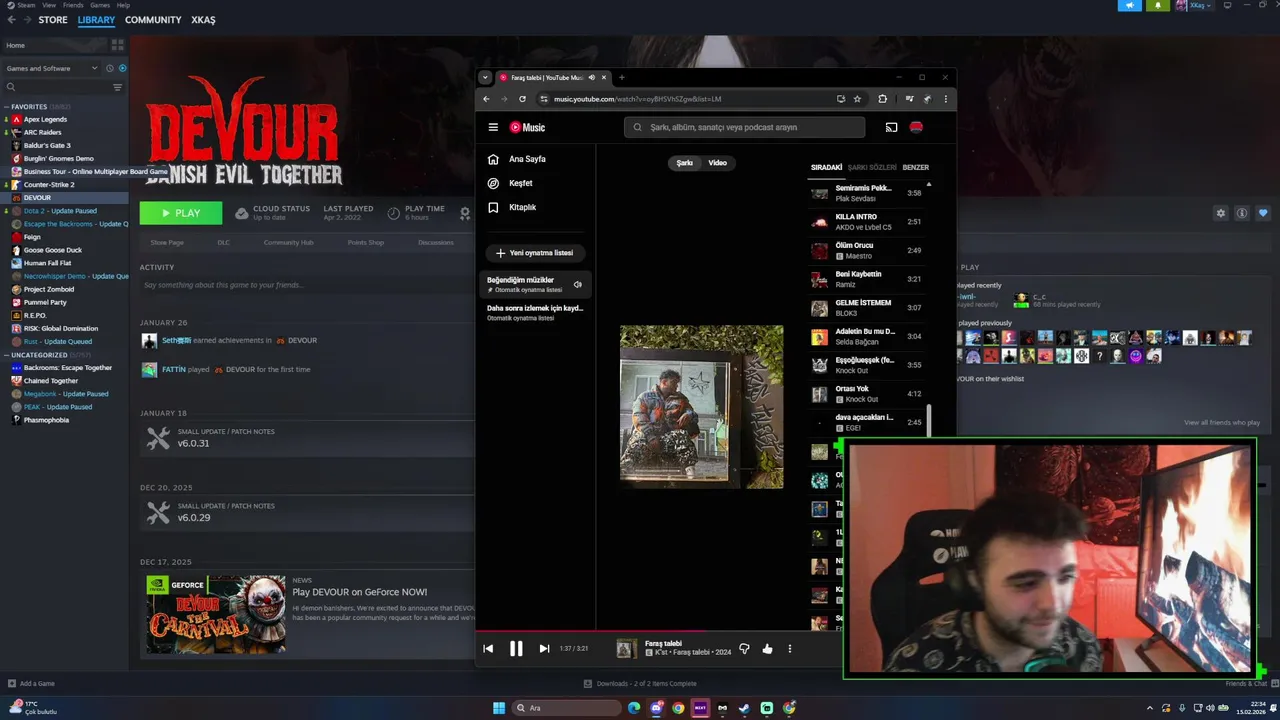Dislike the song Faraş talebi
The image size is (1280, 720).
(x=744, y=649)
